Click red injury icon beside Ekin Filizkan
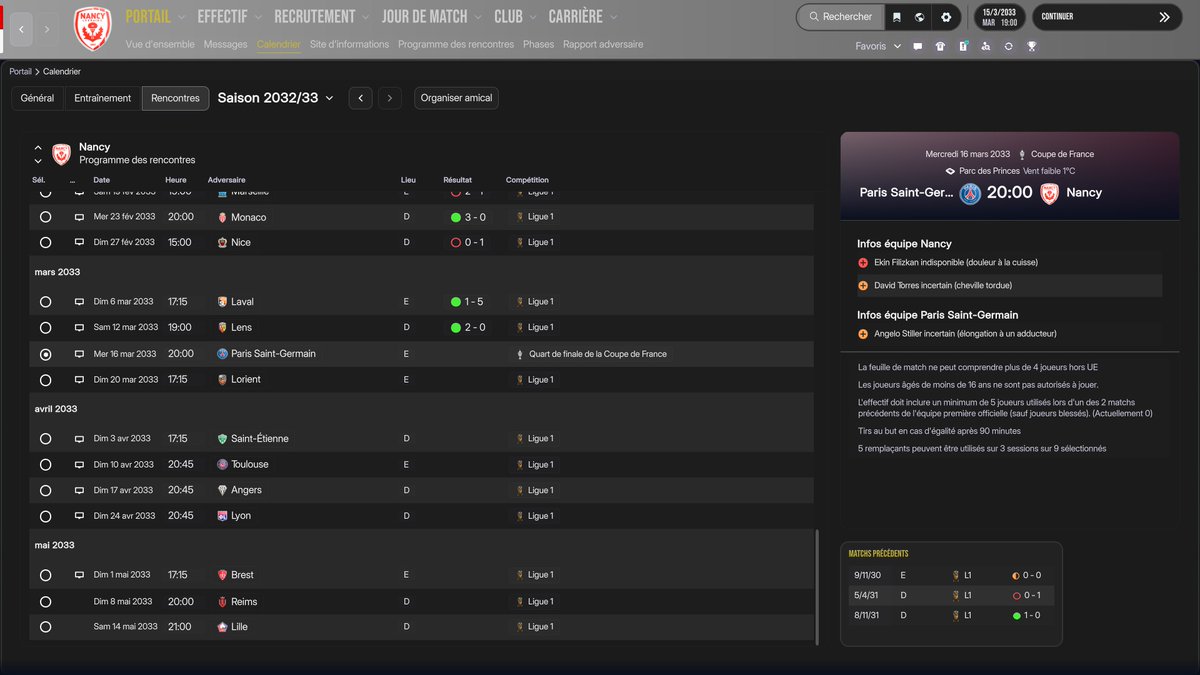This screenshot has width=1200, height=675. (x=863, y=263)
